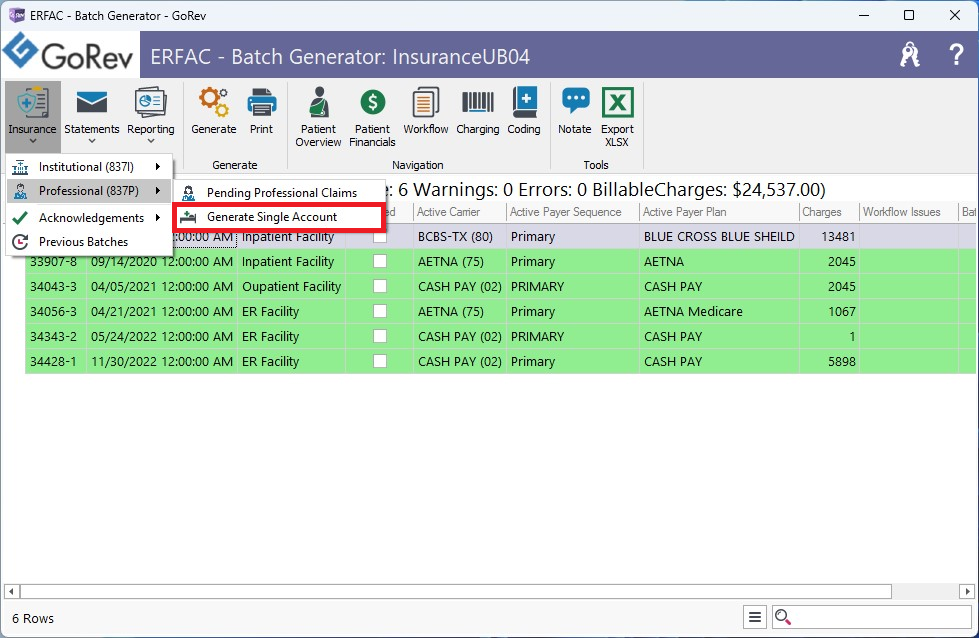This screenshot has width=979, height=638.
Task: Open the Coding tool
Action: coord(524,111)
